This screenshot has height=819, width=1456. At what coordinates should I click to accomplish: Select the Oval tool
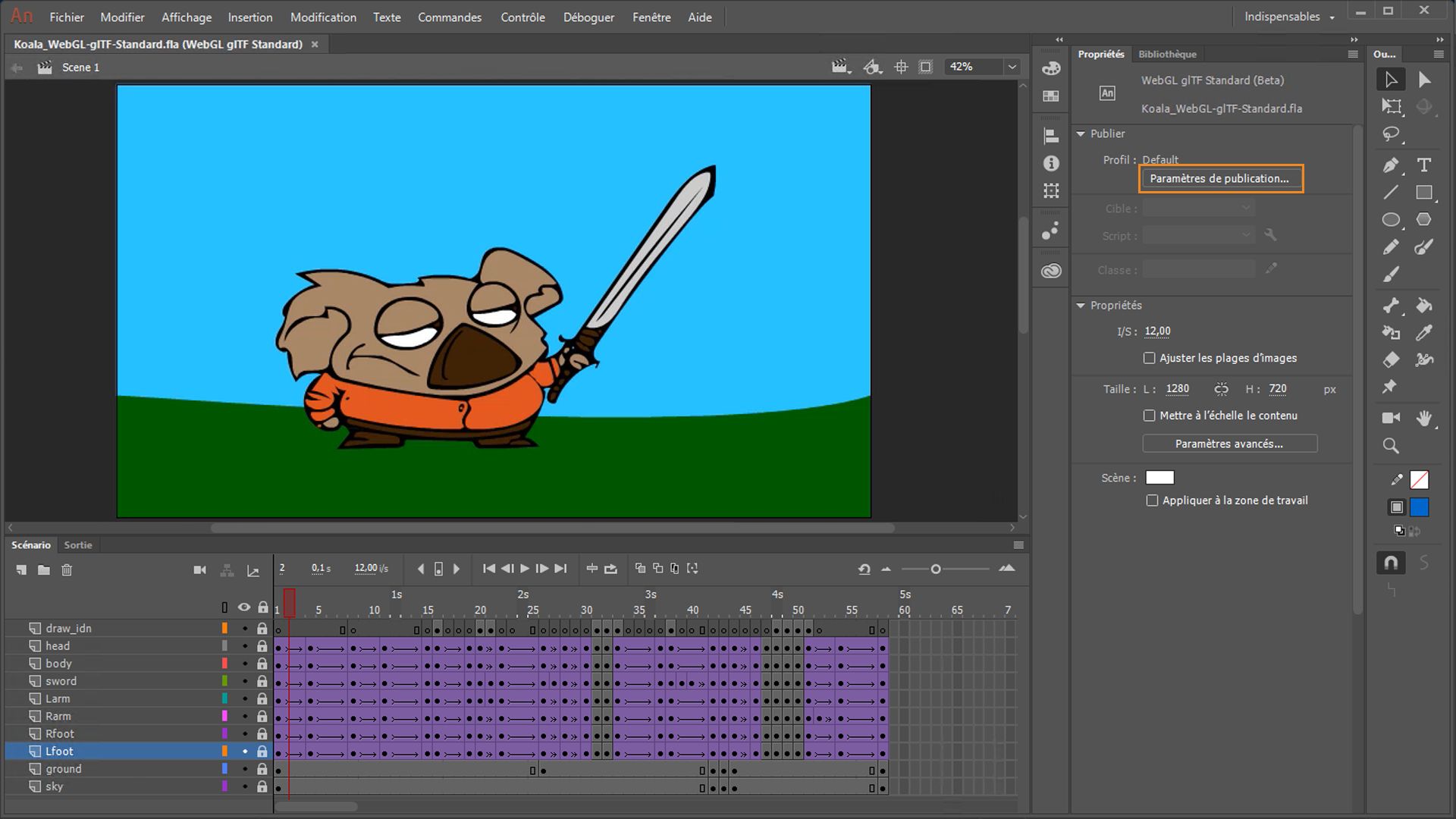(x=1390, y=220)
